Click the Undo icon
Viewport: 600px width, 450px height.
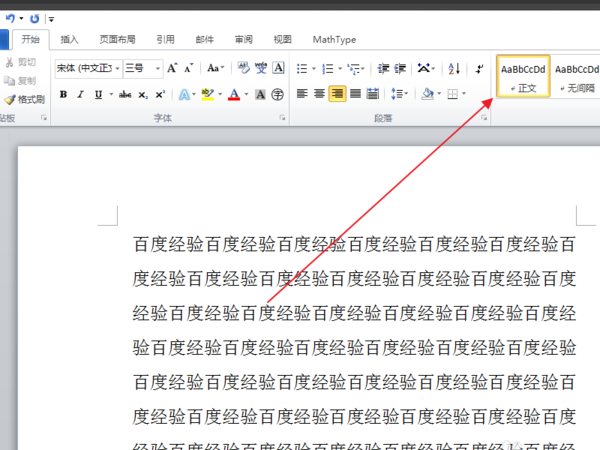pos(10,18)
